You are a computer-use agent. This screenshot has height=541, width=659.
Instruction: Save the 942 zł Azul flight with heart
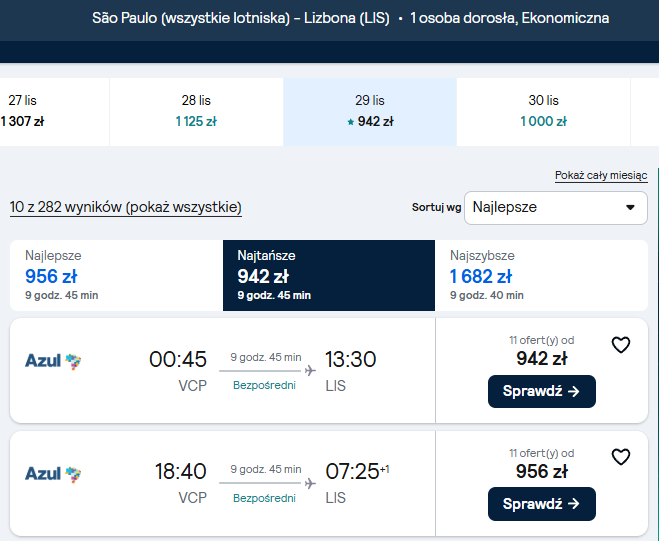[x=620, y=345]
